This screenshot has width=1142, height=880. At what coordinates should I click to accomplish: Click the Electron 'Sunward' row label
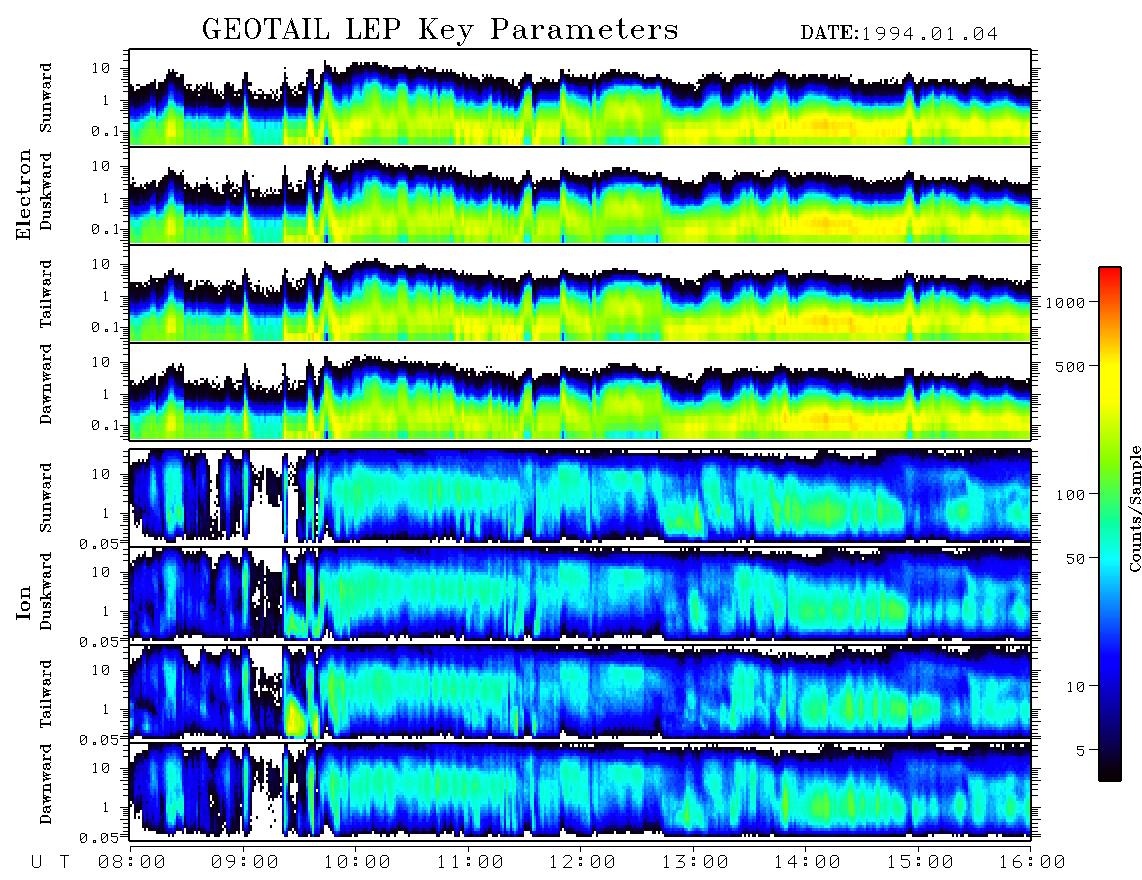pos(46,98)
